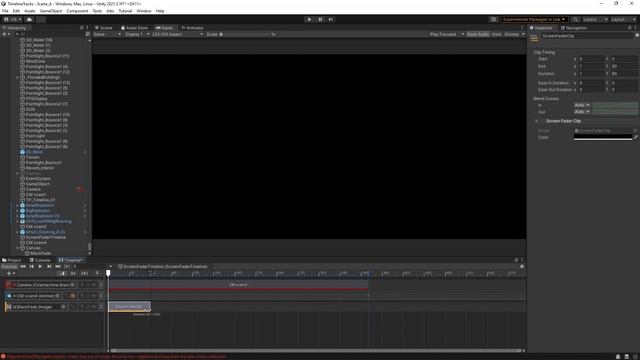The image size is (640, 360).
Task: Click the Timeline add track (+) button
Action: (x=10, y=273)
